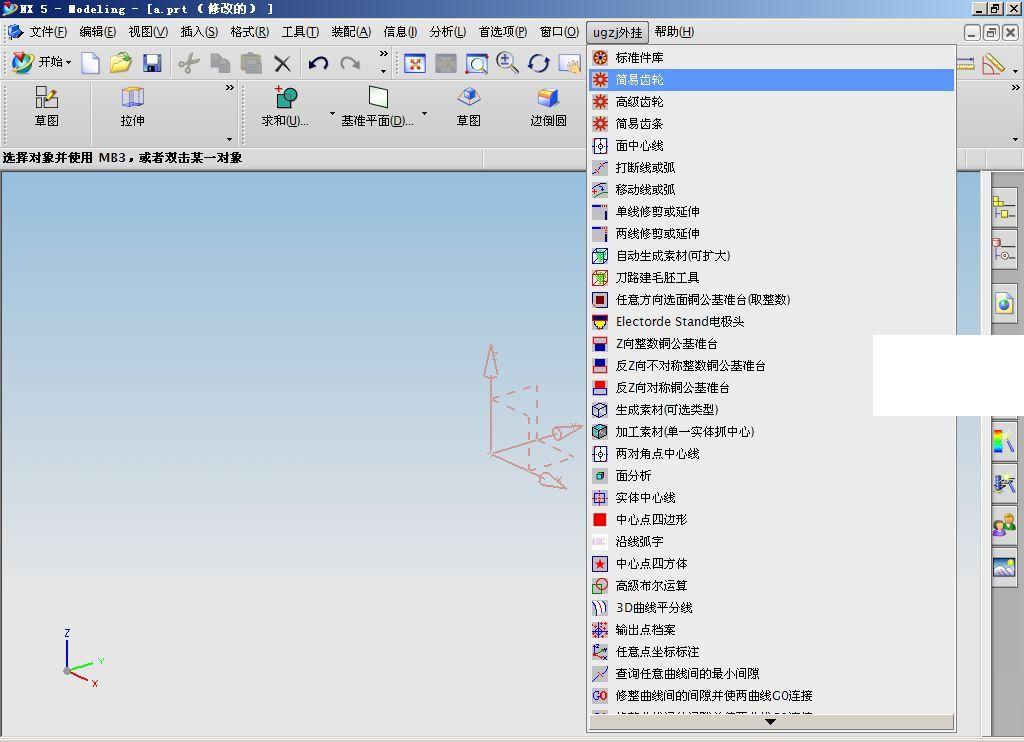Select the 边倒圆 edge blend tool
This screenshot has width=1024, height=742.
point(548,106)
